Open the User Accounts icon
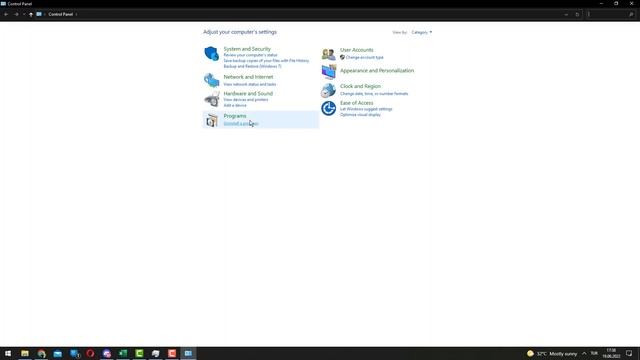Image resolution: width=640 pixels, height=360 pixels. coord(329,53)
